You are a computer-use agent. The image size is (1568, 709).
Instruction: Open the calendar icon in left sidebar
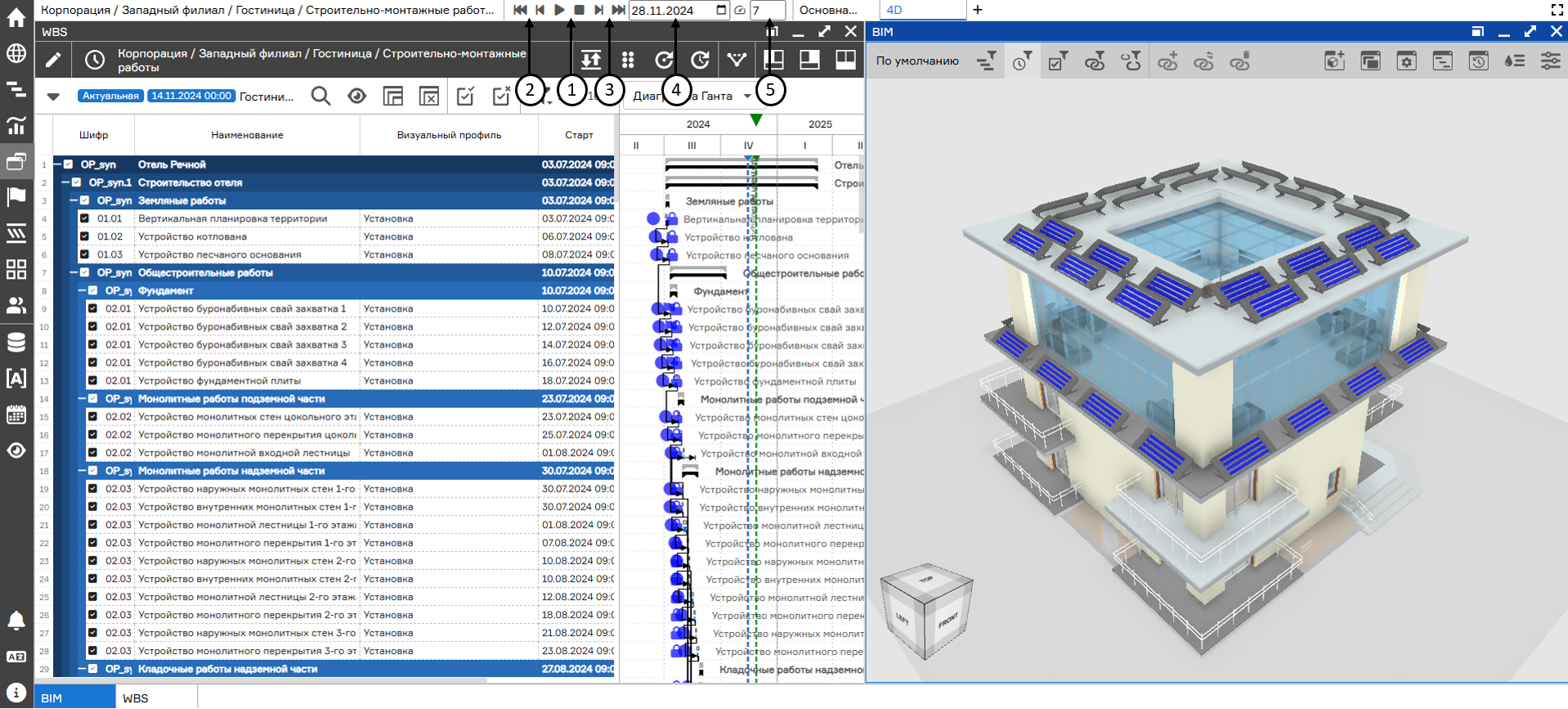click(16, 414)
